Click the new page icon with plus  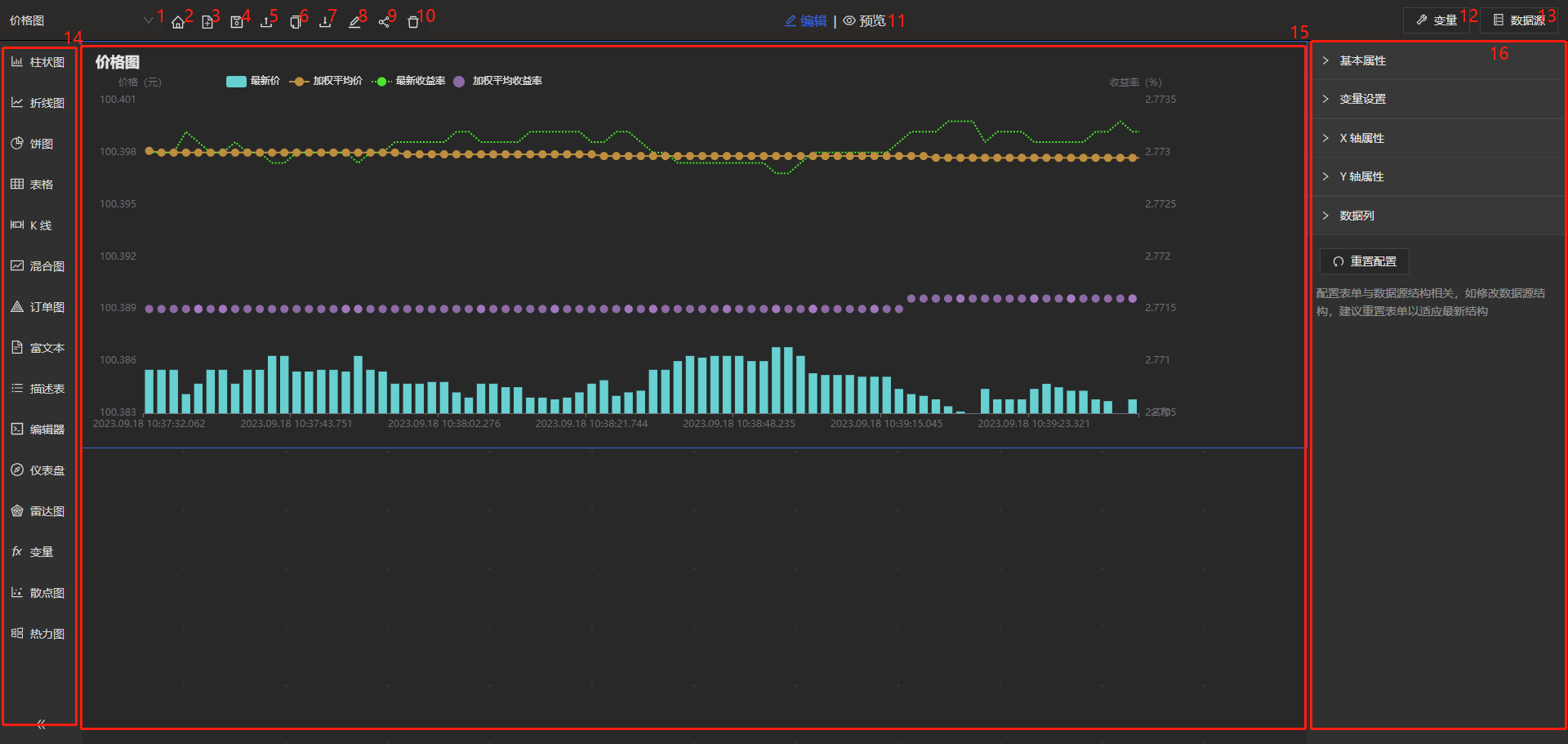click(207, 22)
